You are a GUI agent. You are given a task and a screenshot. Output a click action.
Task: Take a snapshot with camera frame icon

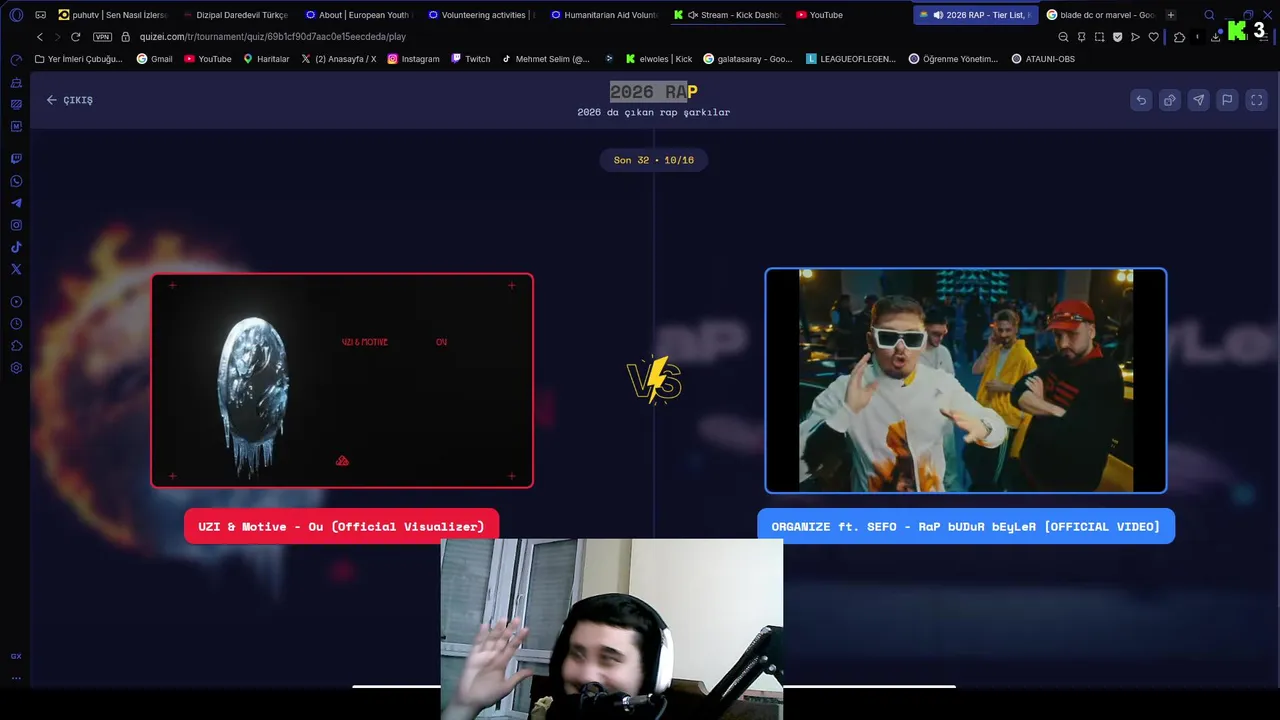tap(1099, 37)
